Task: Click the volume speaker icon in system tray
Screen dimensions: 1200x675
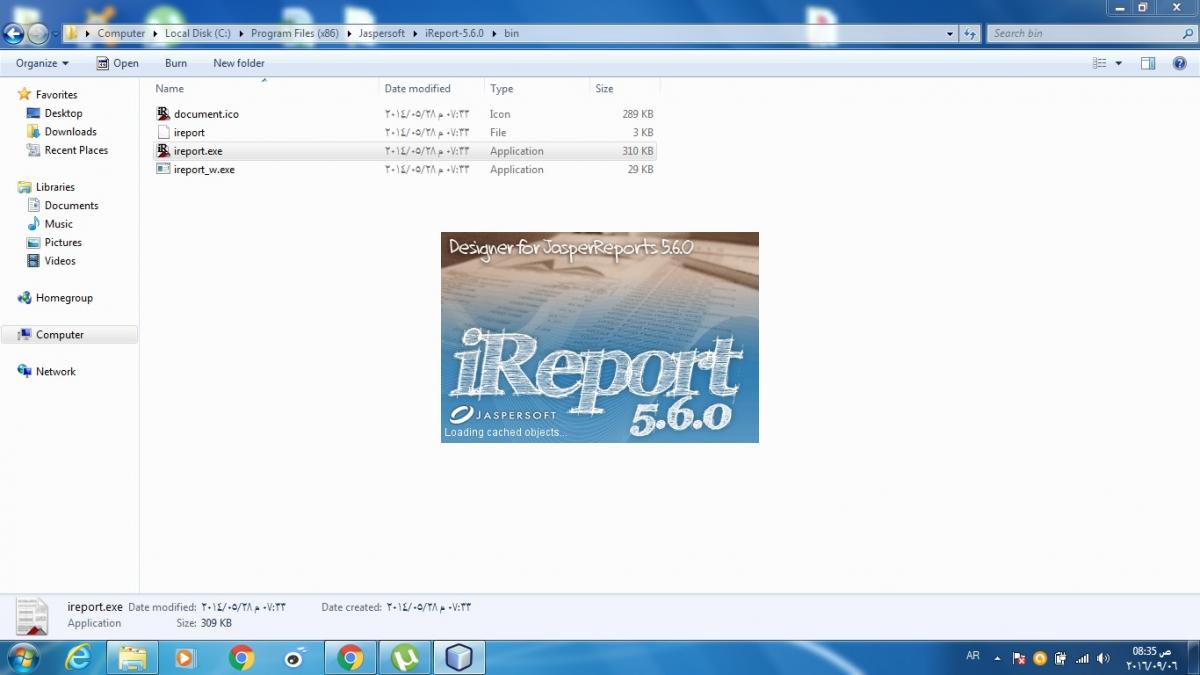Action: coord(1103,659)
